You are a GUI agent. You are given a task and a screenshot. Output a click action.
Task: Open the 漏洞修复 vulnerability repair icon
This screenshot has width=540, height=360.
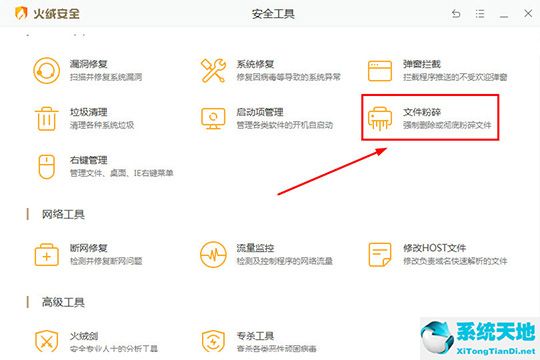pos(46,71)
